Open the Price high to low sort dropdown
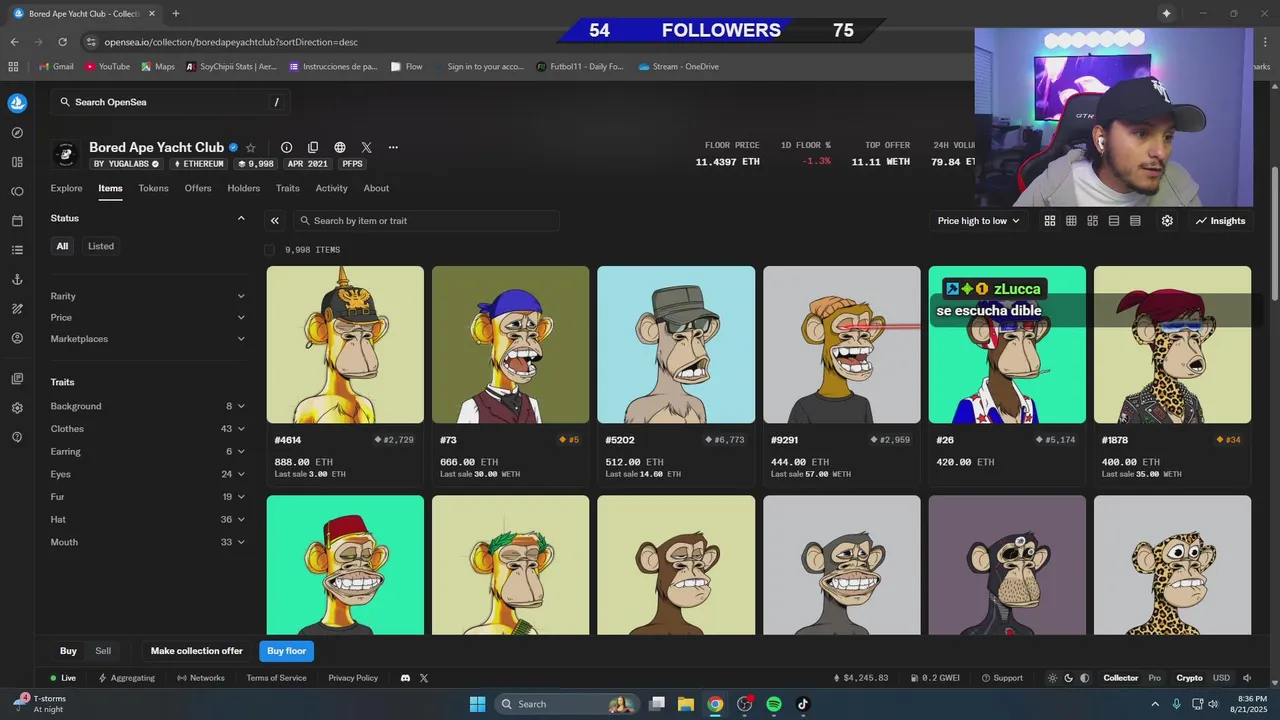The width and height of the screenshot is (1280, 720). [x=978, y=221]
